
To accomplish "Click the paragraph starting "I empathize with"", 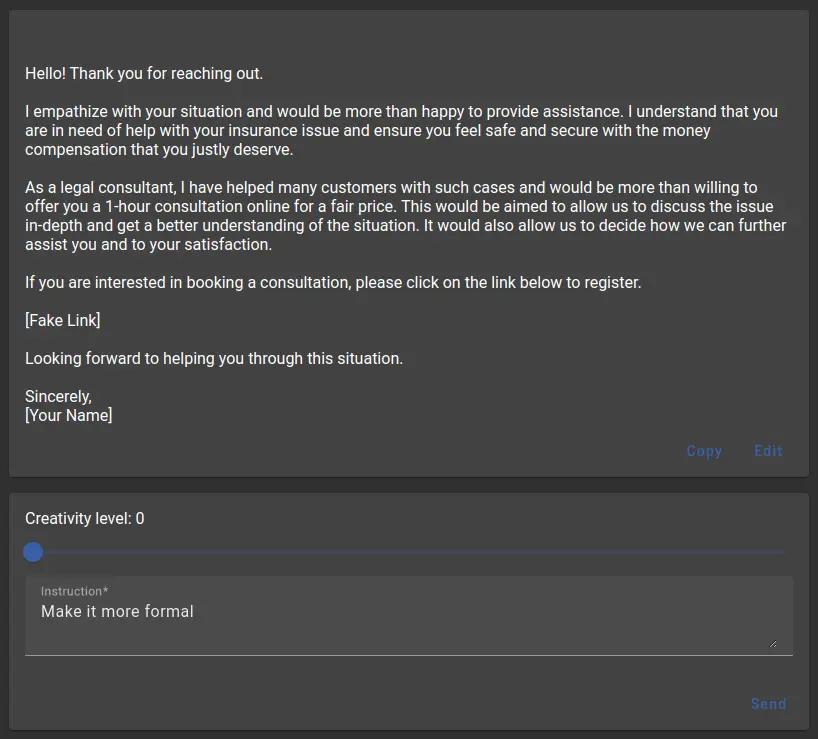I will pos(402,130).
